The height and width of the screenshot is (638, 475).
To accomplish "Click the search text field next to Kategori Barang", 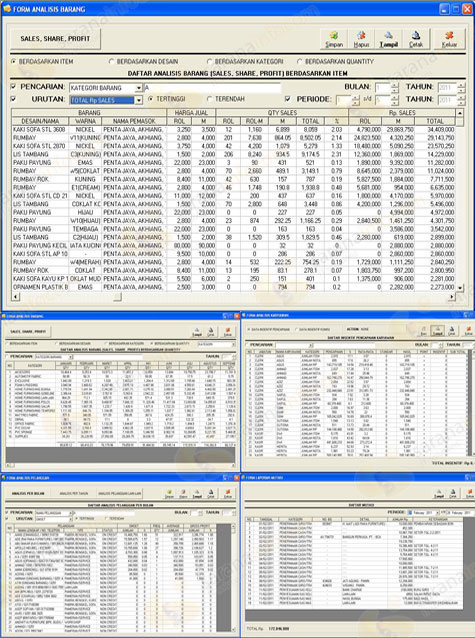I will coord(212,88).
